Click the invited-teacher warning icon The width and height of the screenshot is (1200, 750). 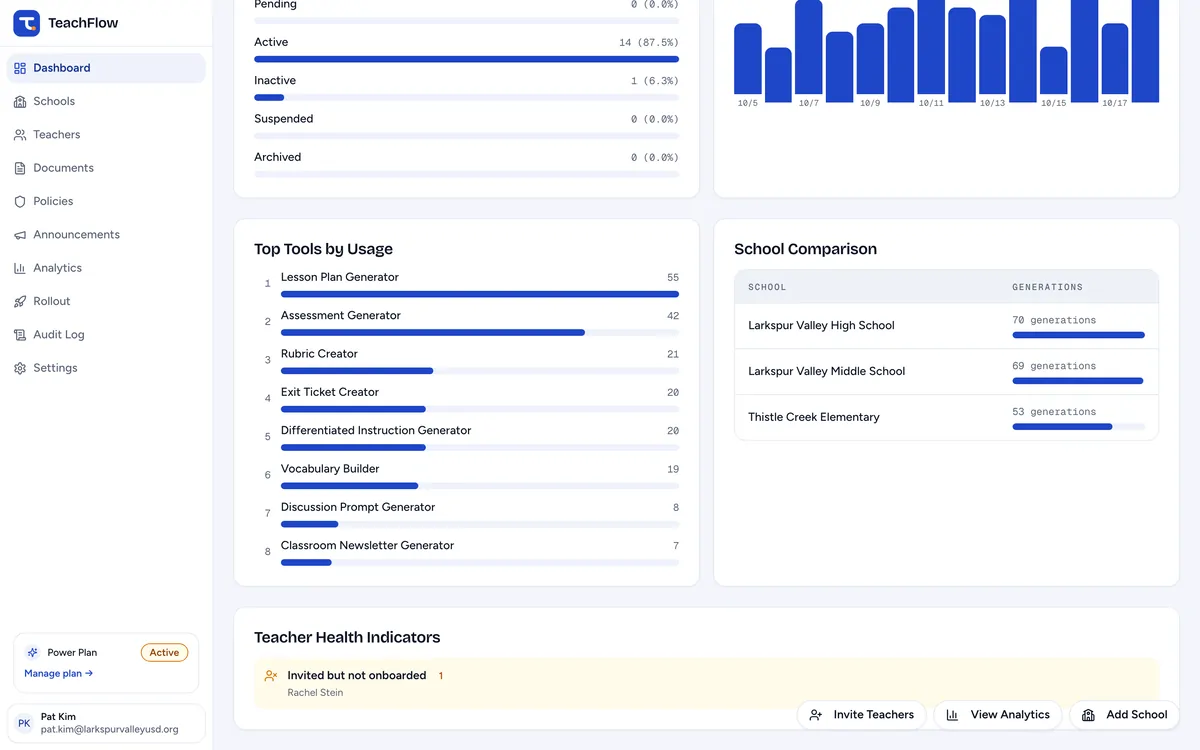point(271,676)
